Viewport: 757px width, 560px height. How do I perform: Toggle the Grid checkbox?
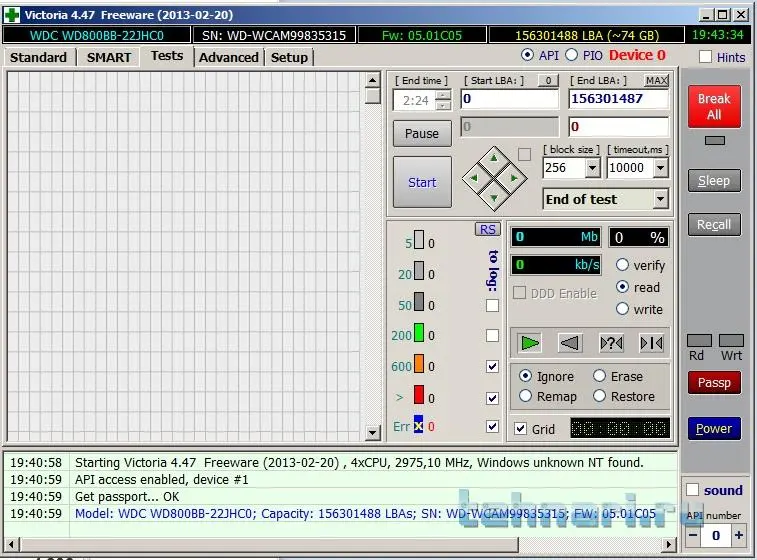[520, 429]
